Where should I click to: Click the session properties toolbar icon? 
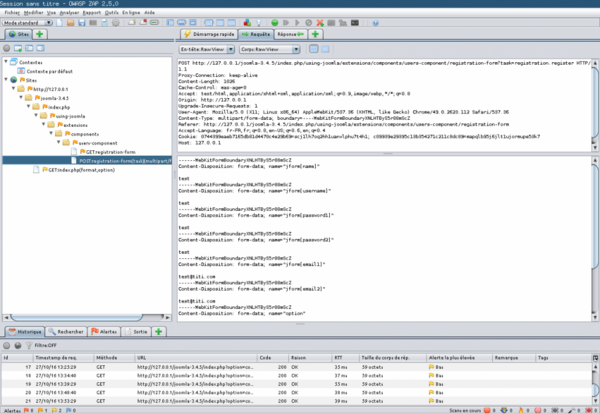click(x=104, y=23)
